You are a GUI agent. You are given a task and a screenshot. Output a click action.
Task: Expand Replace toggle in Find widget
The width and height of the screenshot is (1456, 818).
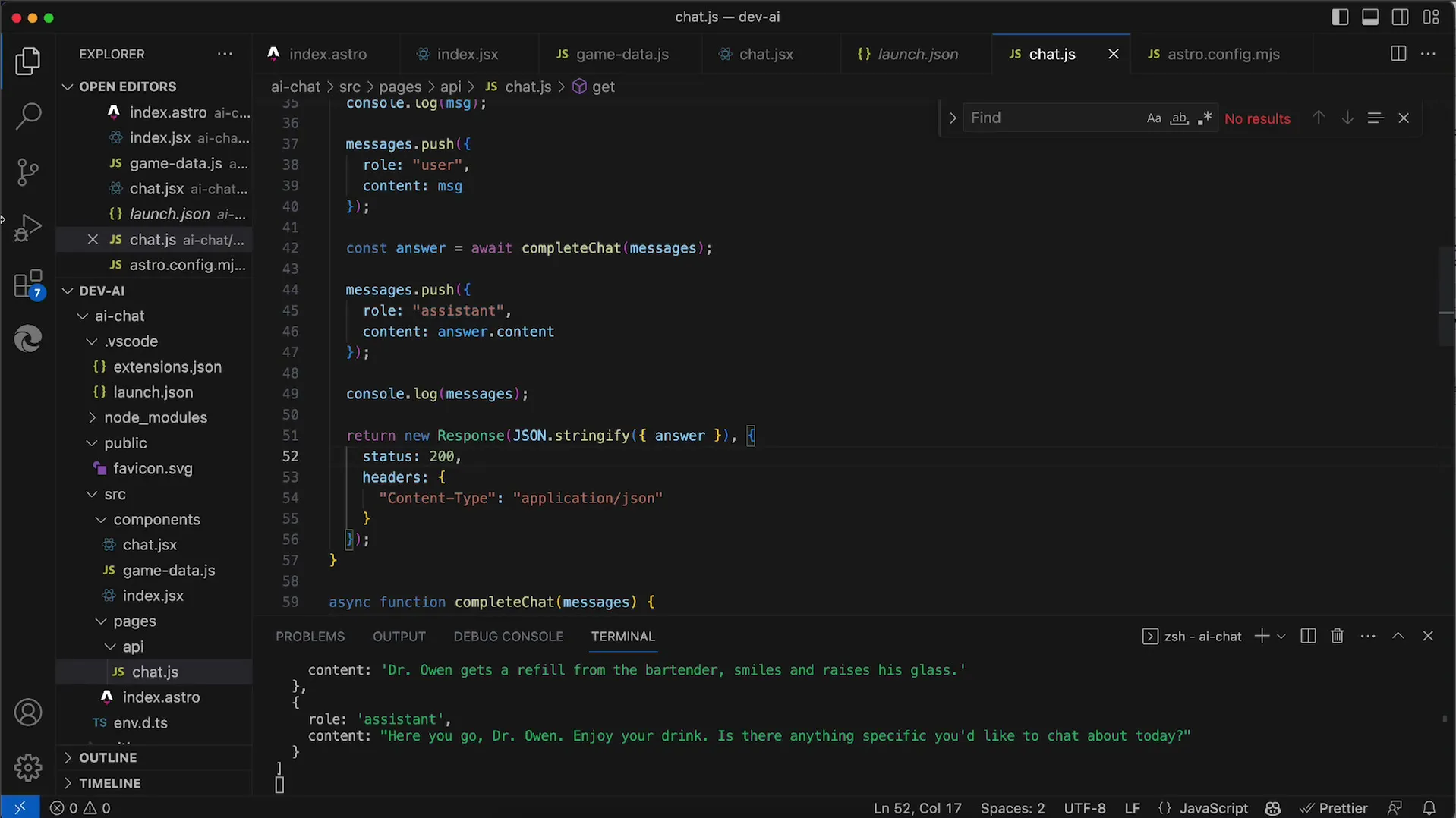tap(952, 118)
